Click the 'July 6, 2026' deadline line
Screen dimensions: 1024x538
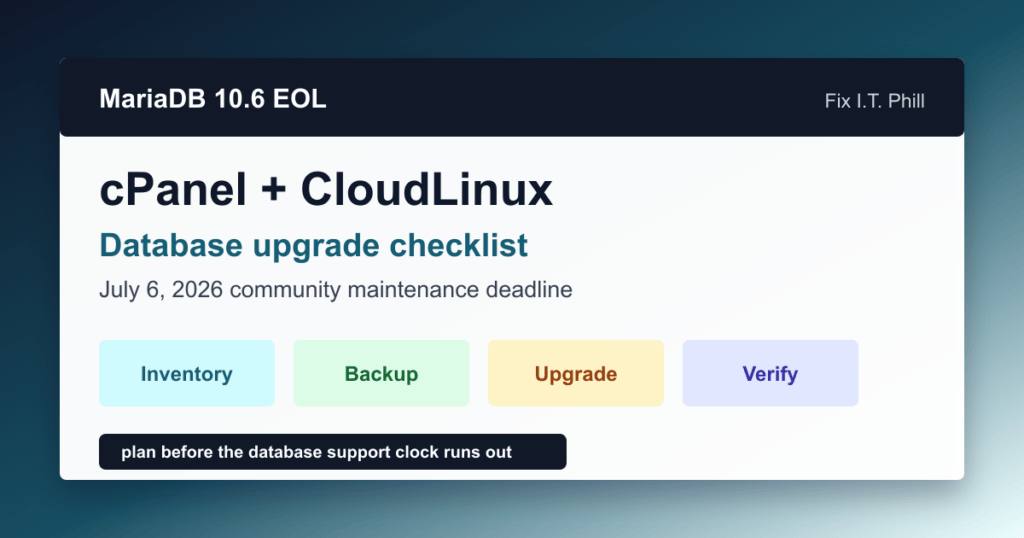(336, 289)
